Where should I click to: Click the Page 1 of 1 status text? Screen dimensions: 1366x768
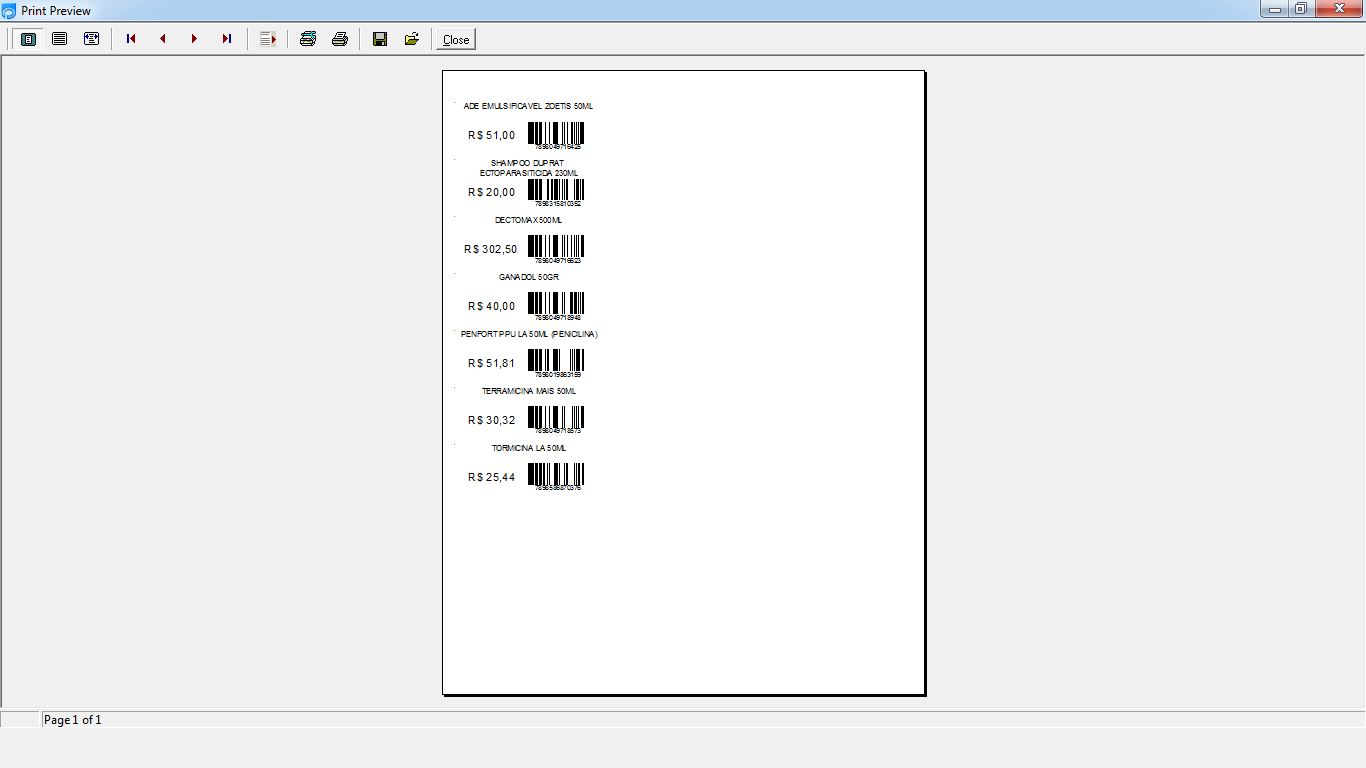tap(73, 720)
